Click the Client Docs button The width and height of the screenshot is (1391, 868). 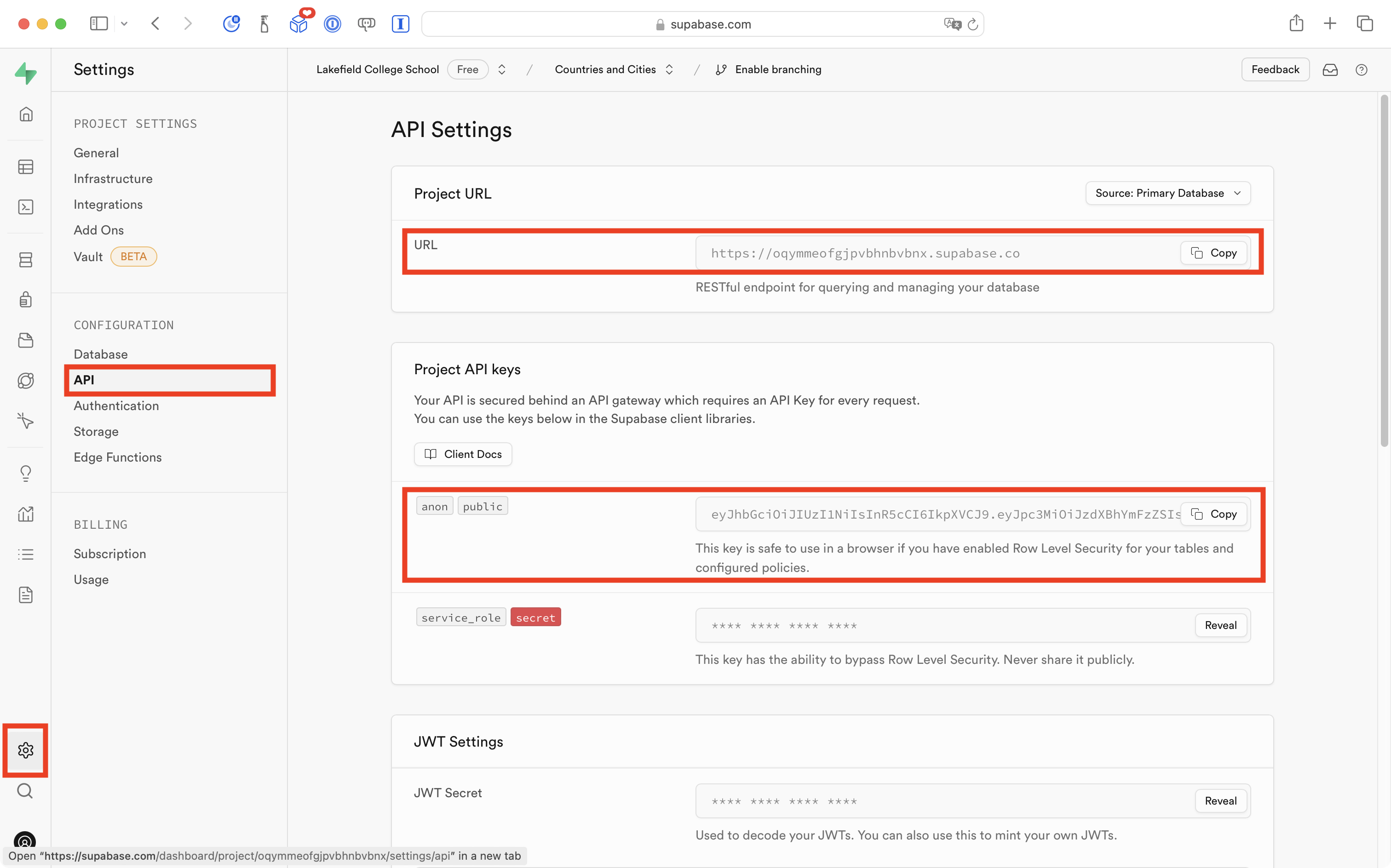click(x=463, y=454)
